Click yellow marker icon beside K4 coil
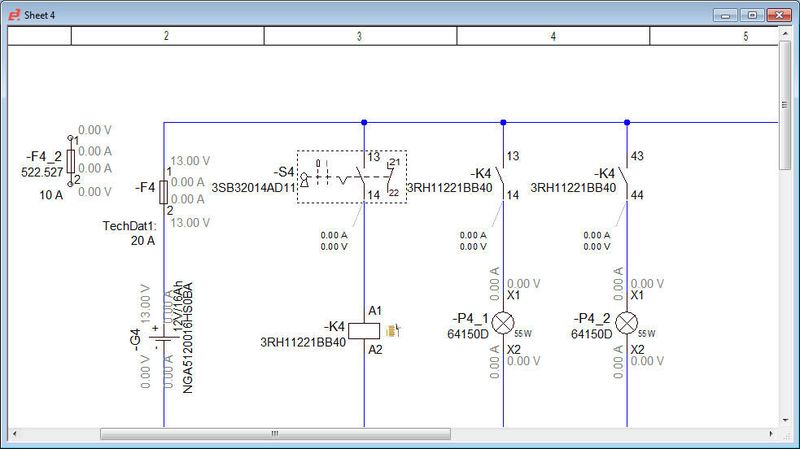 point(393,329)
